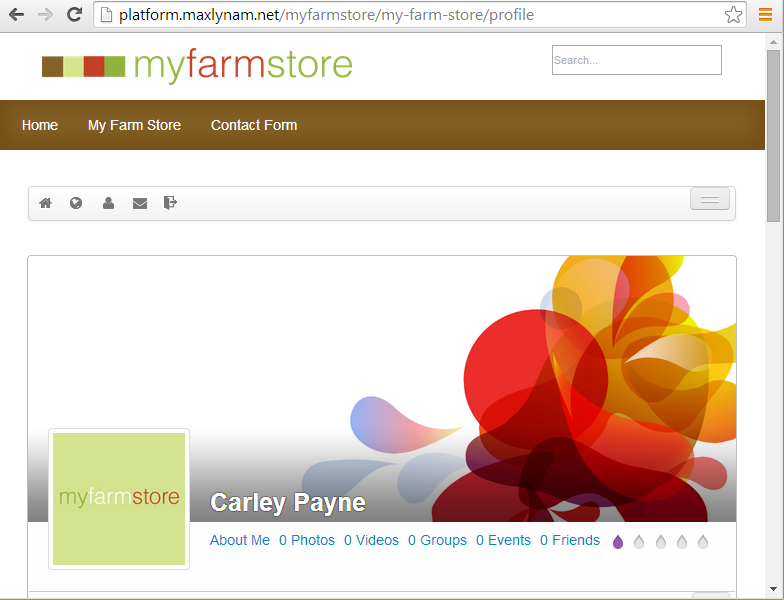Click the page icon in the address bar
This screenshot has height=600, width=784.
coord(106,14)
